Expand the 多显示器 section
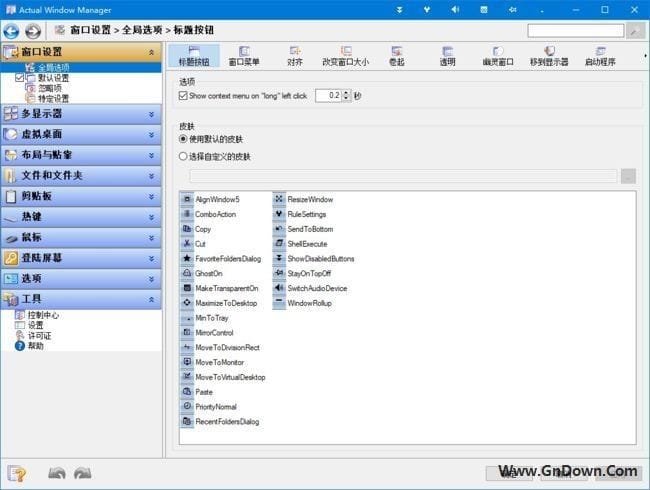 [x=151, y=114]
